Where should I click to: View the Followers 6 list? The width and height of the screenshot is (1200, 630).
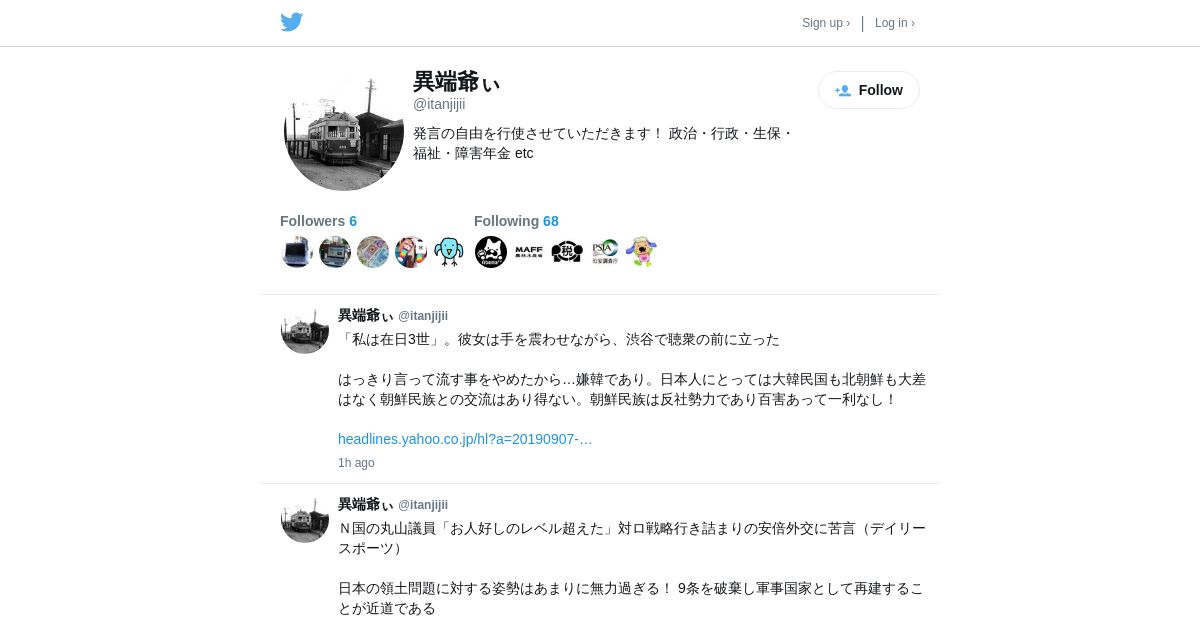tap(318, 221)
